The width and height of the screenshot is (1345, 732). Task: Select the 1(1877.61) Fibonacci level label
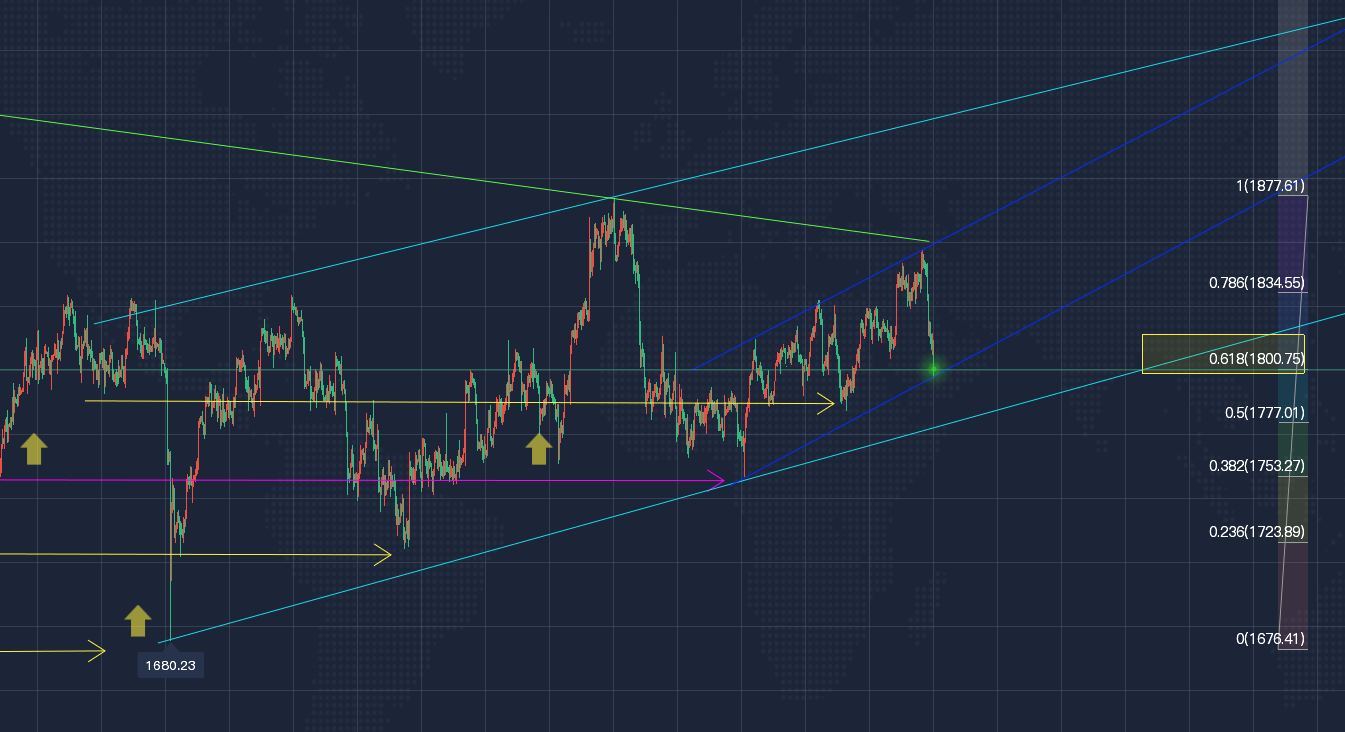[x=1270, y=185]
